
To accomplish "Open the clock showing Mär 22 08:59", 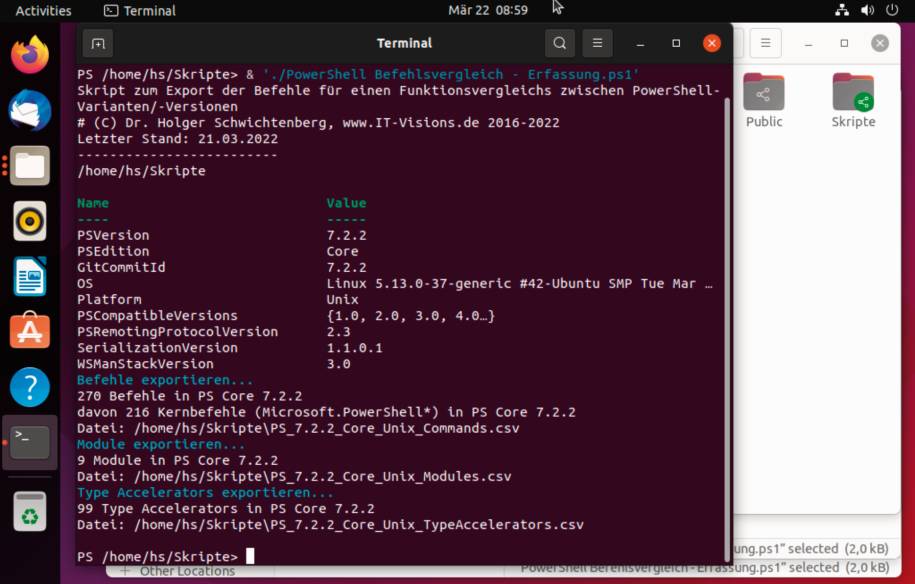I will [488, 11].
